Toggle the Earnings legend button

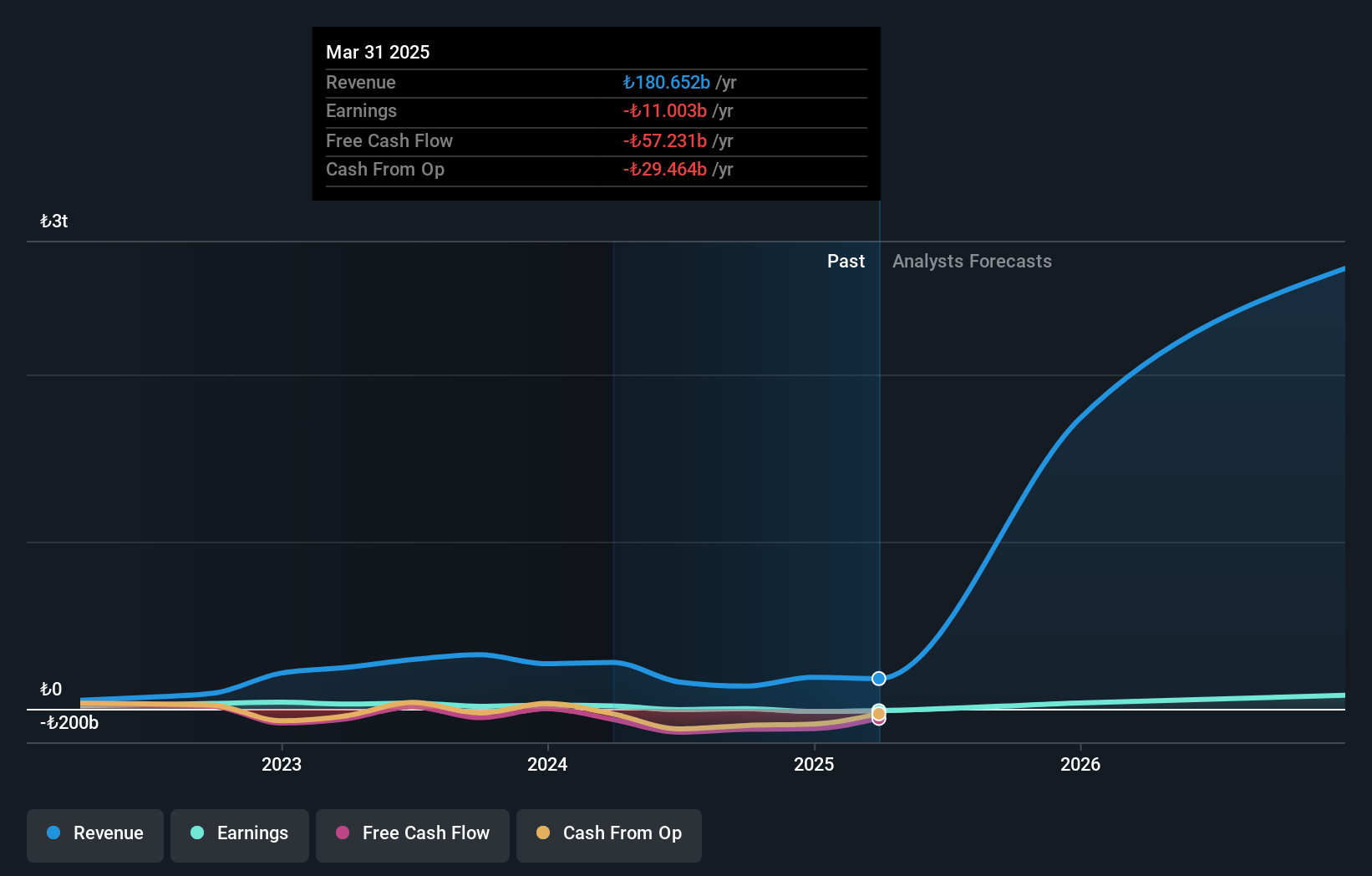click(x=240, y=835)
